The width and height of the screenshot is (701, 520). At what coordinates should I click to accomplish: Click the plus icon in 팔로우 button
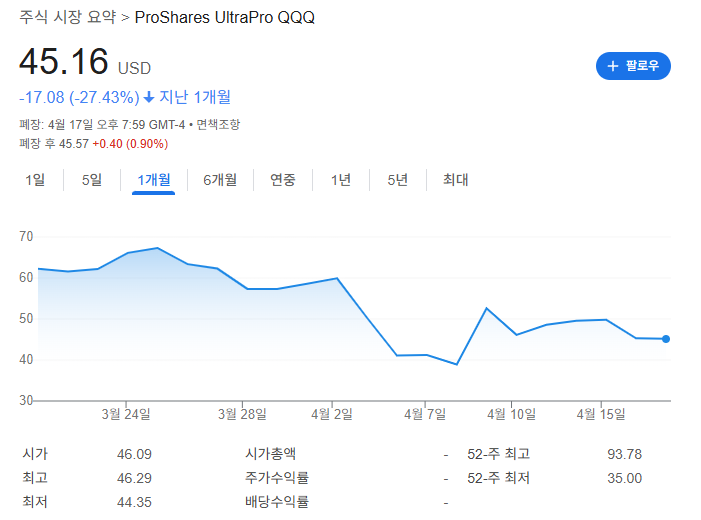pos(612,66)
